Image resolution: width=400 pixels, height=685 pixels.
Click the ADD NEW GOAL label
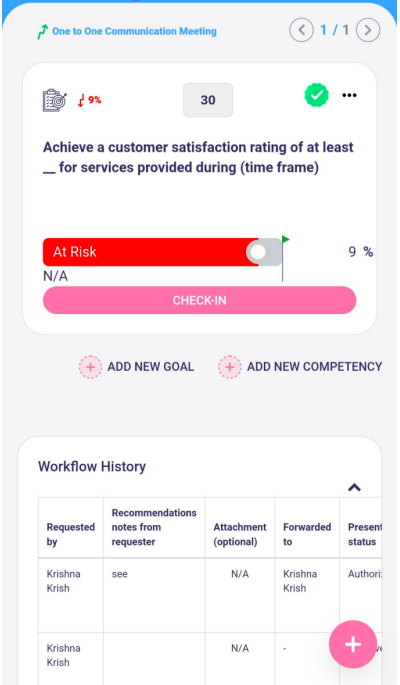coord(151,367)
